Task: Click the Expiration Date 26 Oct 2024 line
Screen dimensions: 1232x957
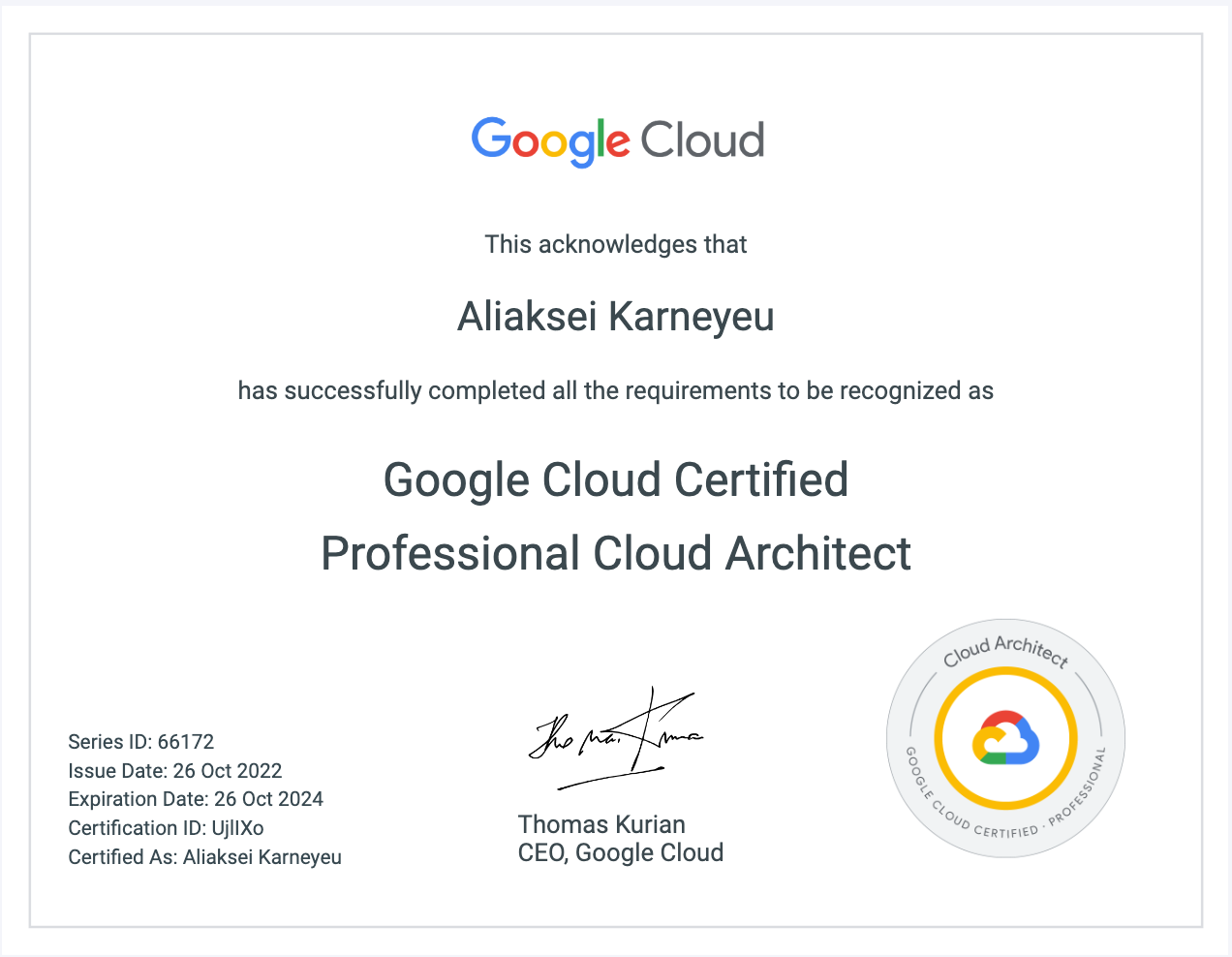Action: point(195,799)
